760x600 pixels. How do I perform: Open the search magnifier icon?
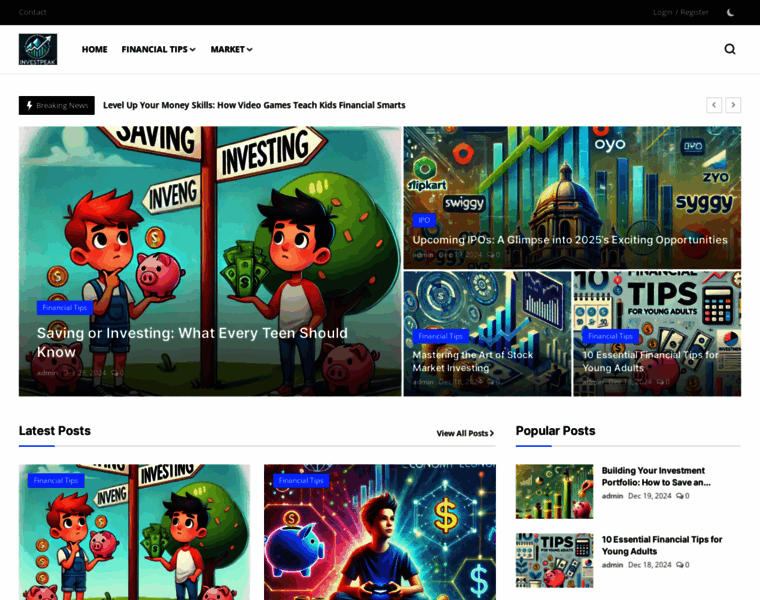click(730, 49)
